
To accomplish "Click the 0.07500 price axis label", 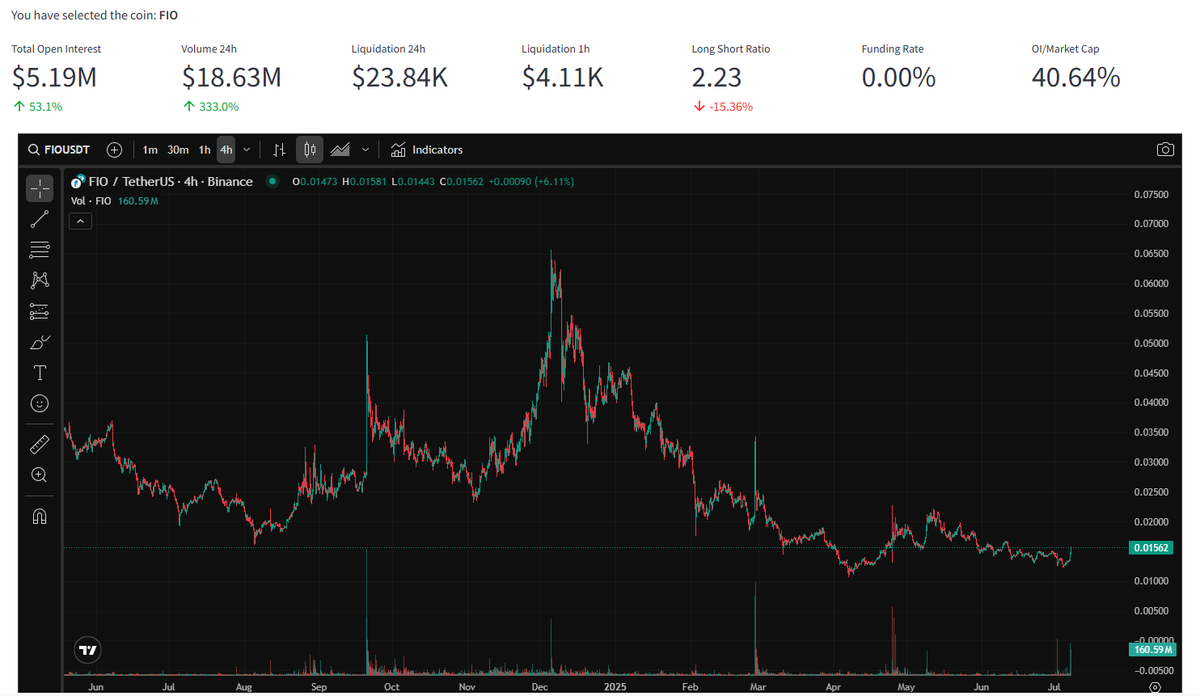I will (1151, 194).
